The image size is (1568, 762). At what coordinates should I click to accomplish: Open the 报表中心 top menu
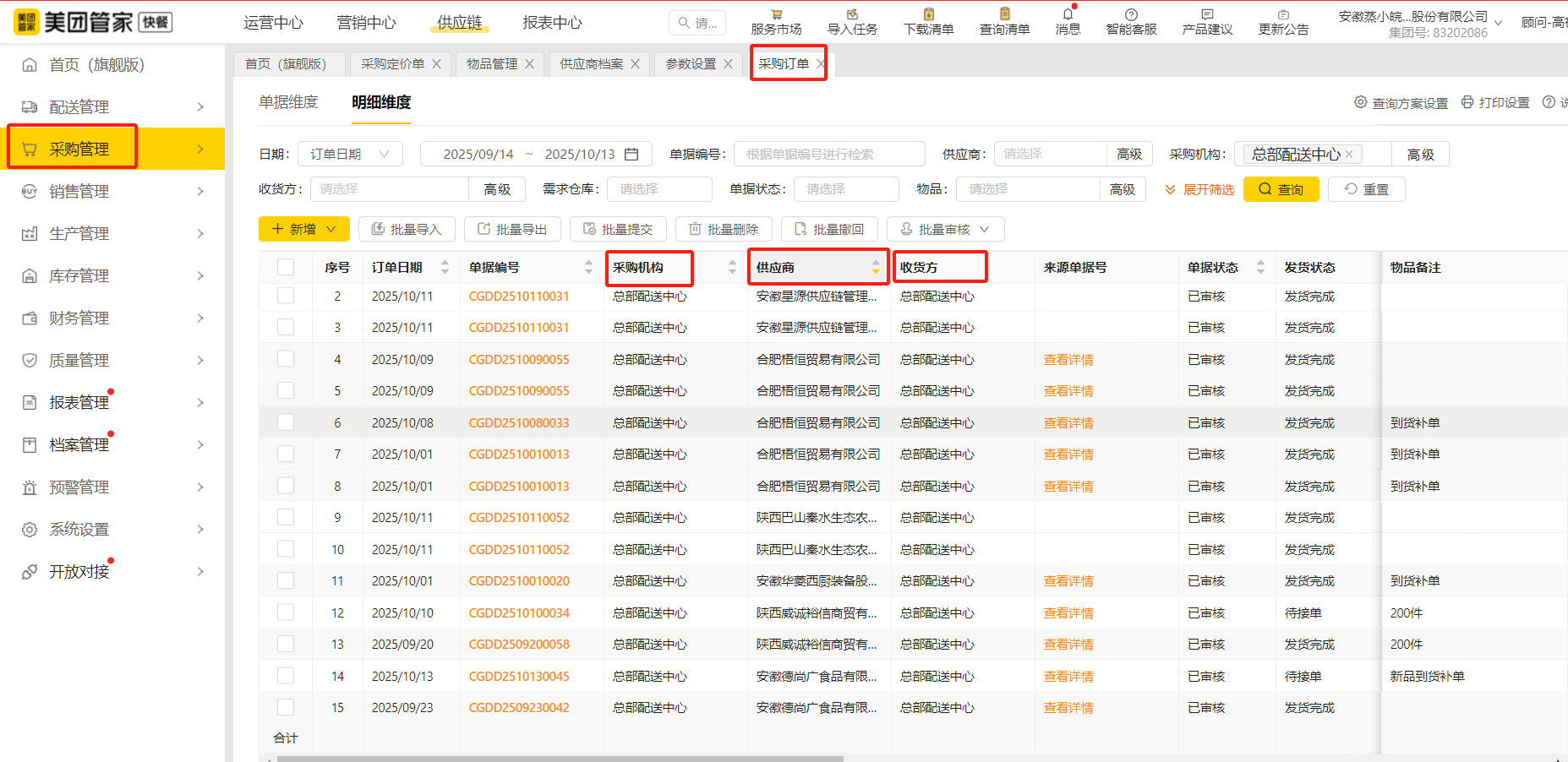552,23
